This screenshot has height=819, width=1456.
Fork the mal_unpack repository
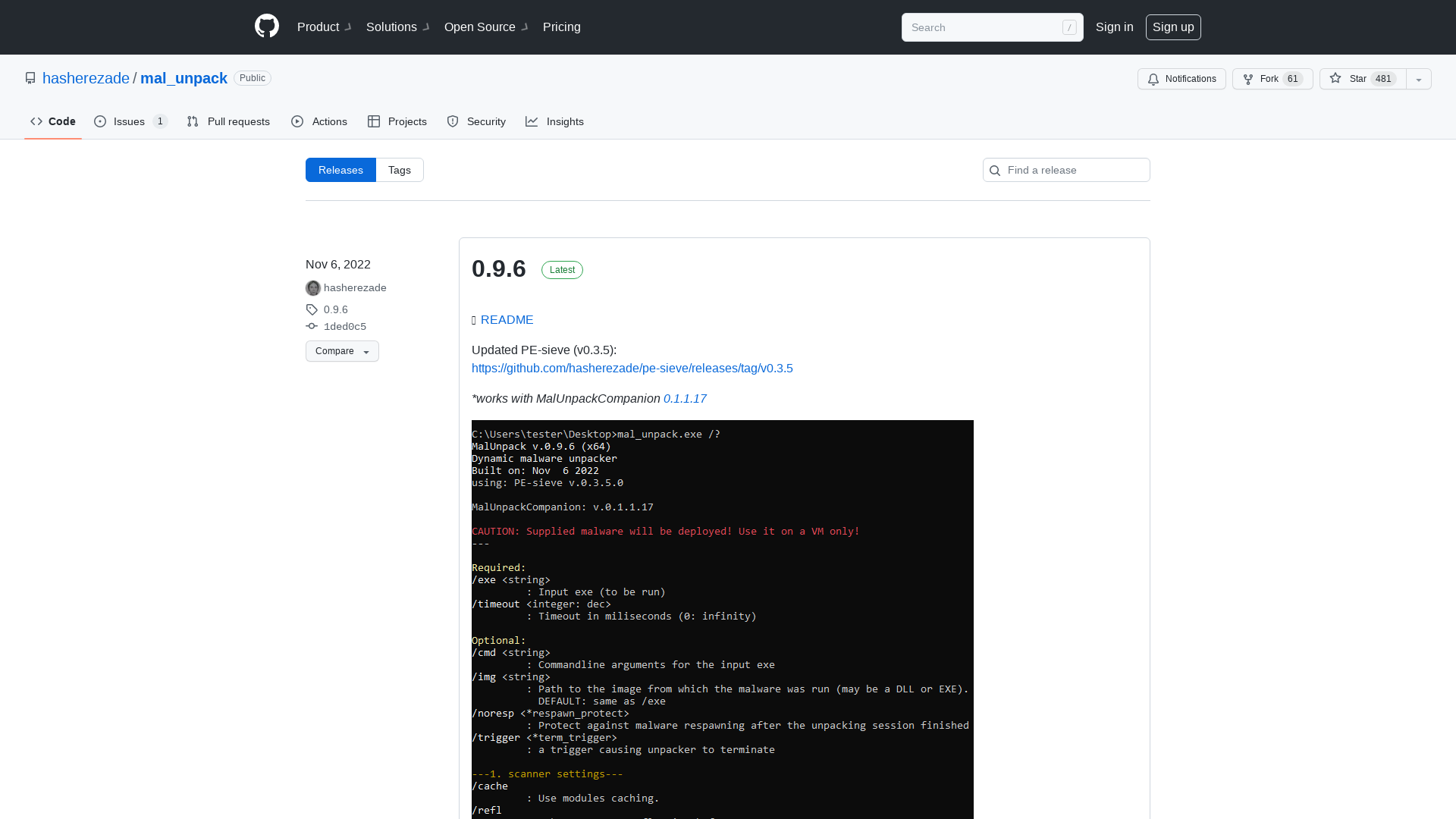[1272, 79]
